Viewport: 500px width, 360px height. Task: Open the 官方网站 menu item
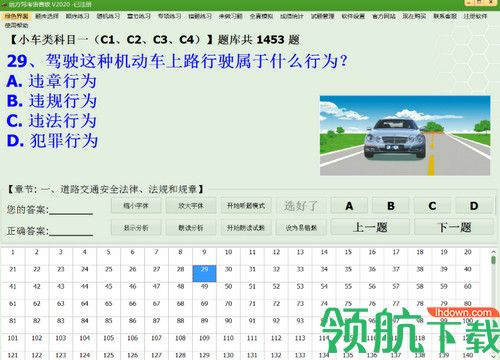coord(384,16)
